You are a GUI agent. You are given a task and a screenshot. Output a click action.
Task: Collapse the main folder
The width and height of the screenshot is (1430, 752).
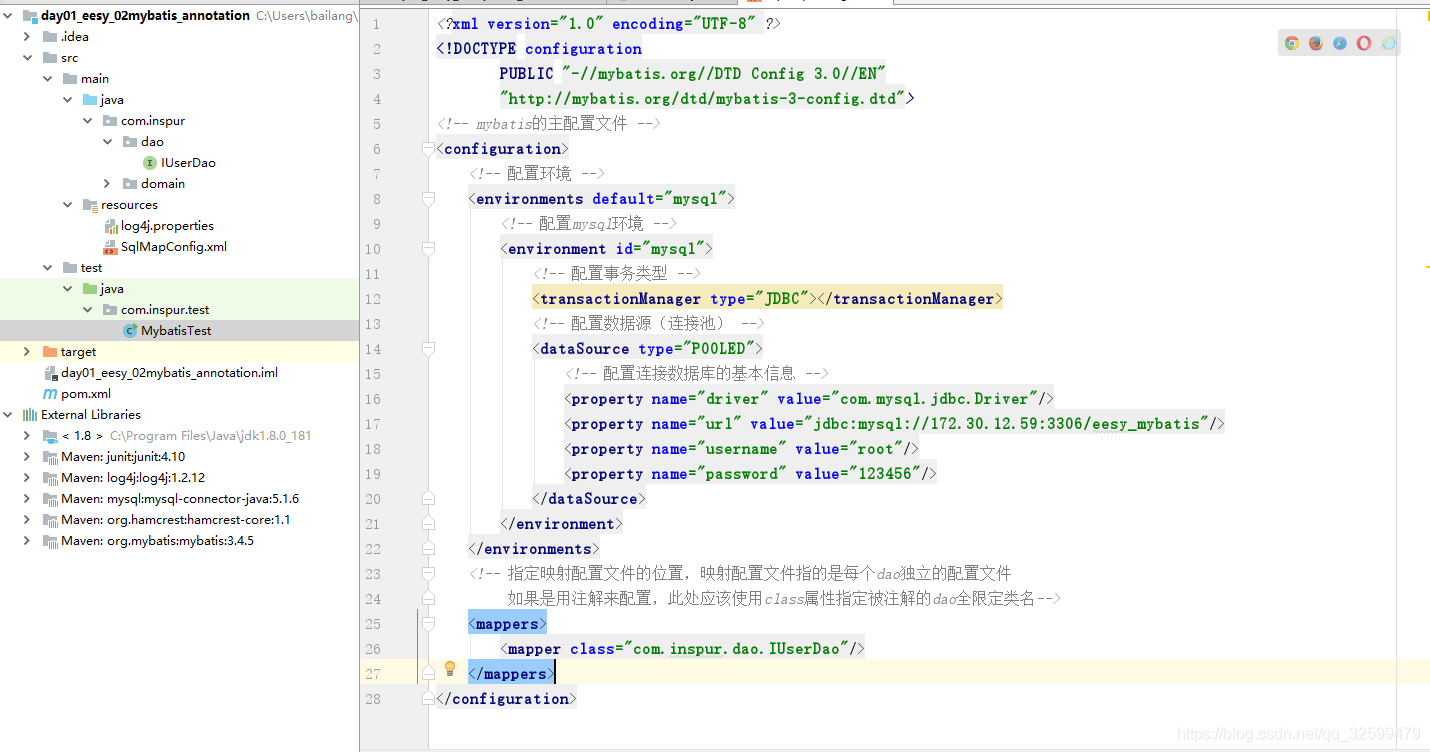pyautogui.click(x=48, y=79)
